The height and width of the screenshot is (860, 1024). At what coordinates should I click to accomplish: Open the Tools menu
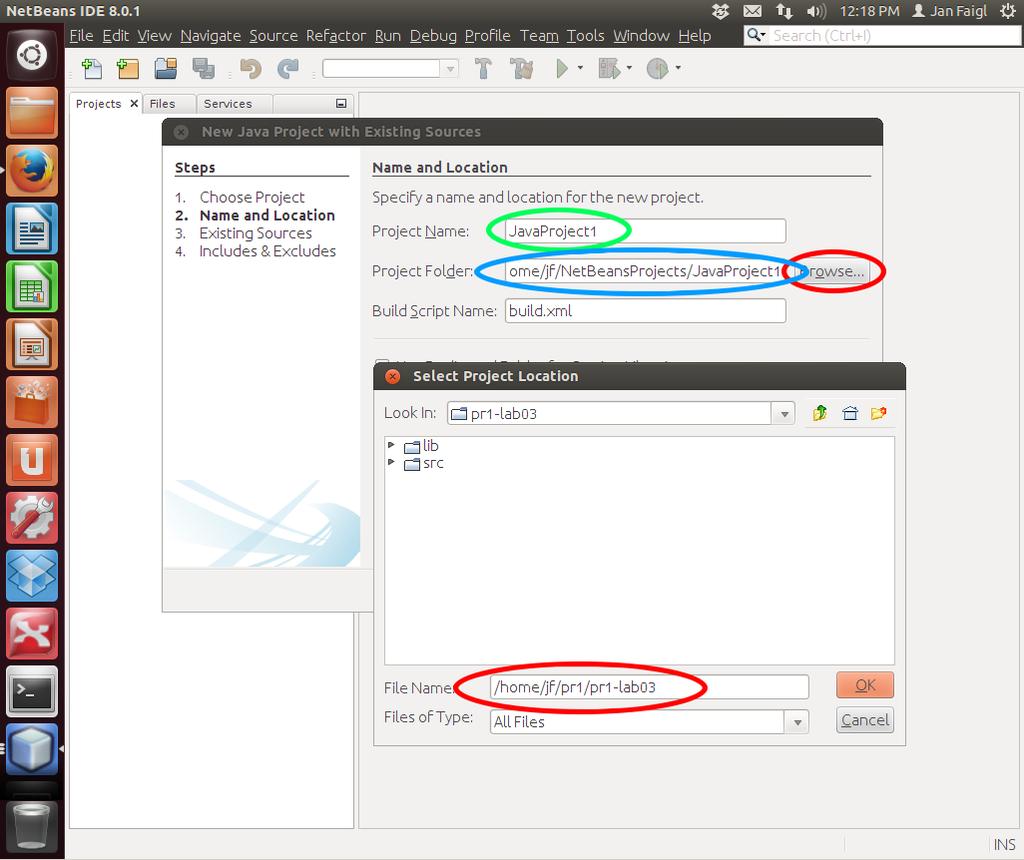click(585, 35)
